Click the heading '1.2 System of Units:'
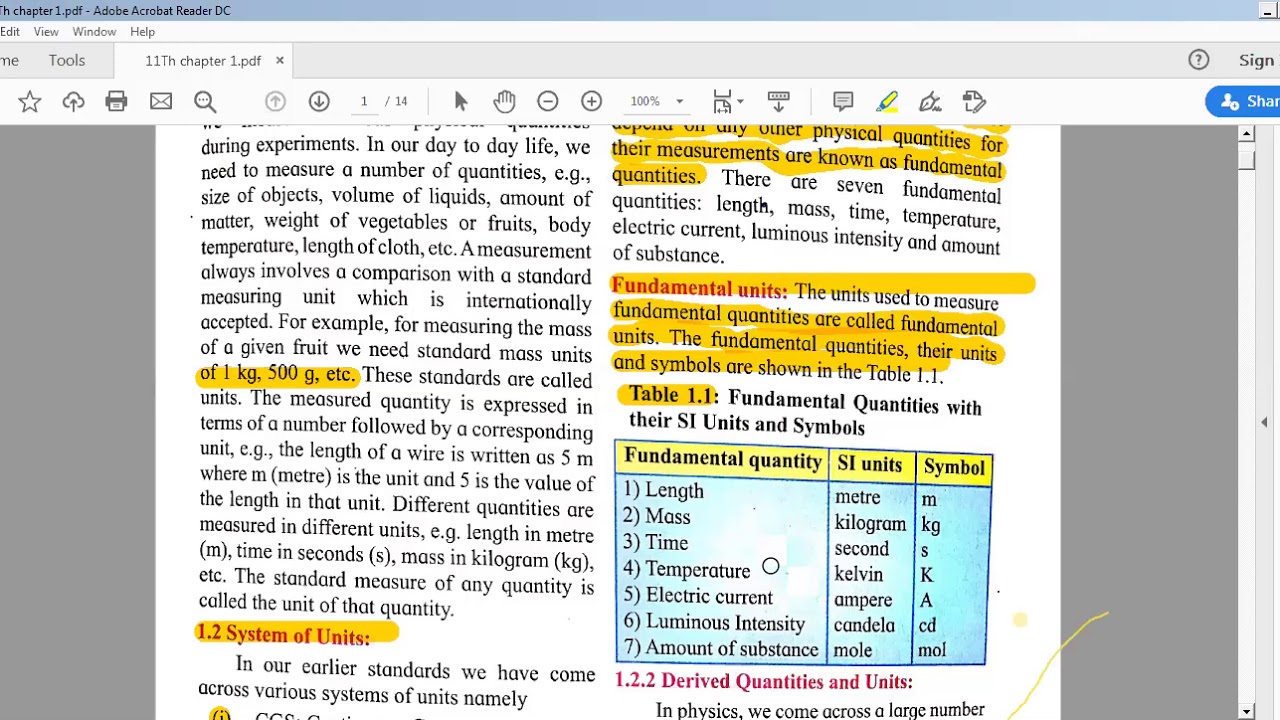Screen dimensions: 1280x720 point(283,634)
